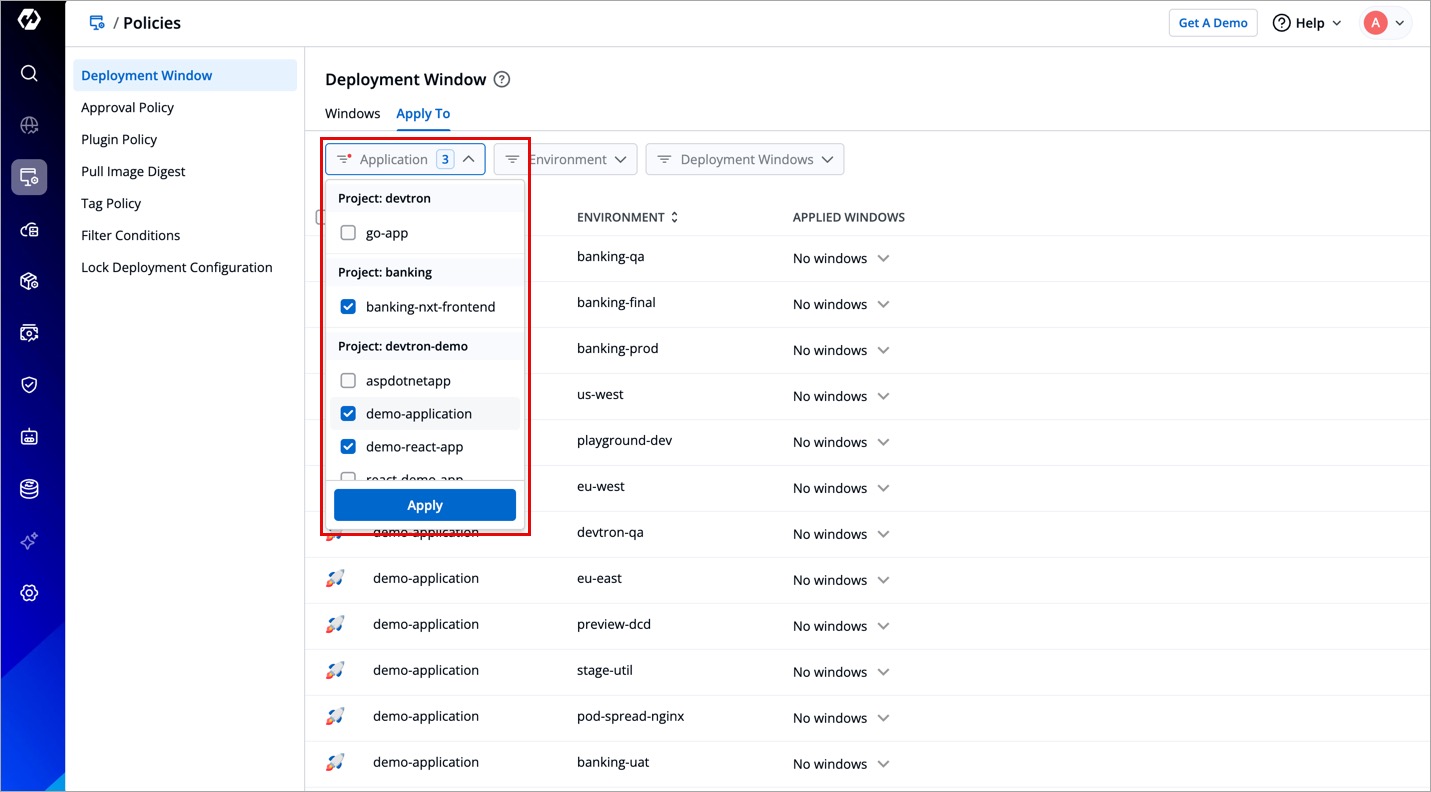Open the Environment filter dropdown
The height and width of the screenshot is (792, 1431).
566,160
